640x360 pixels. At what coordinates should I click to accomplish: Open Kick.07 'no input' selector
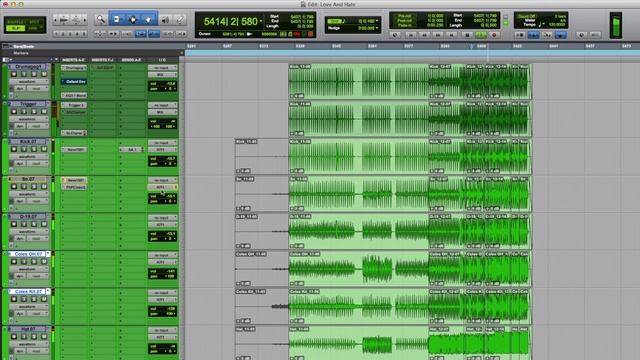162,143
